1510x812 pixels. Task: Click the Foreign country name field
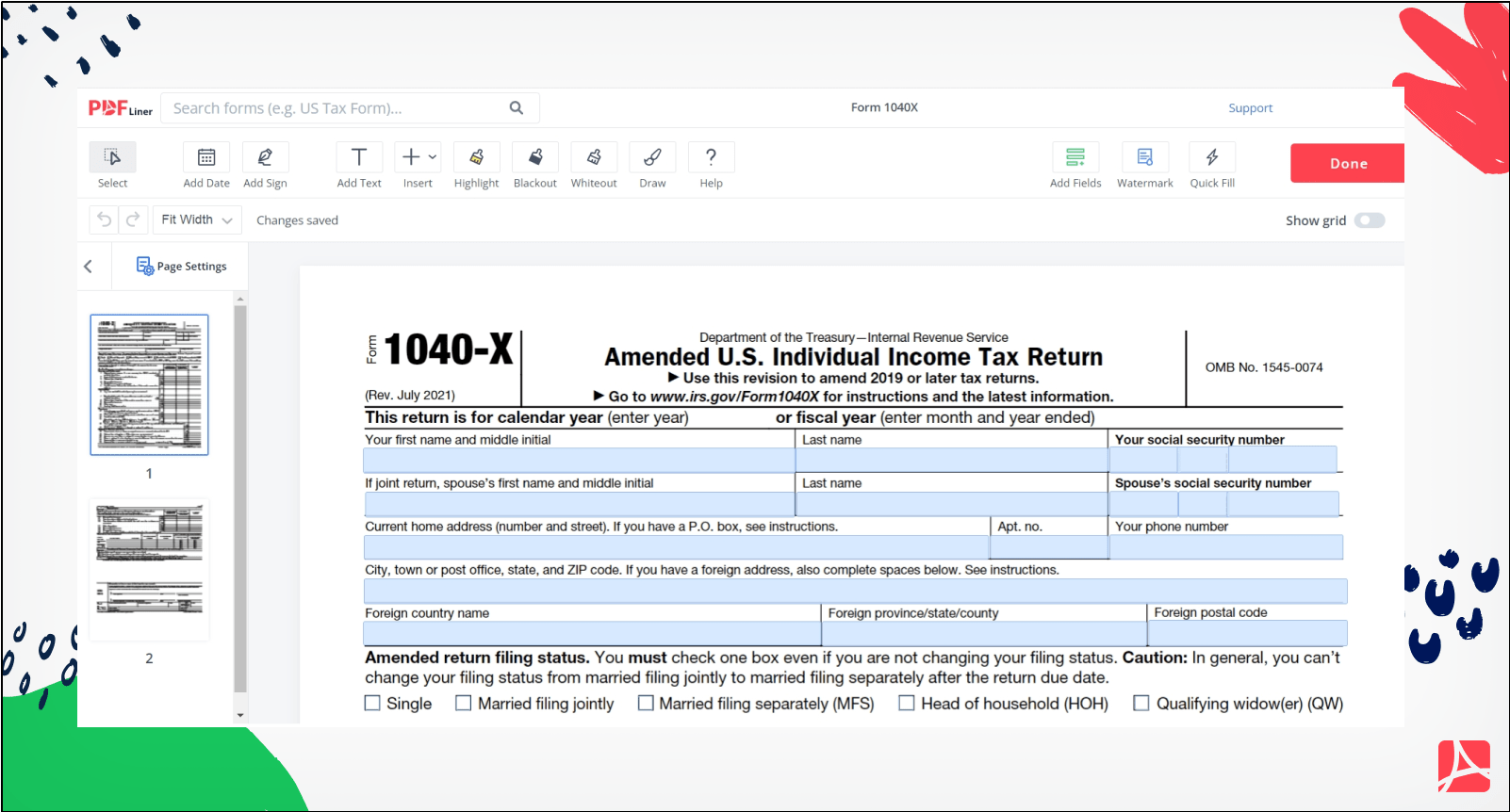592,633
